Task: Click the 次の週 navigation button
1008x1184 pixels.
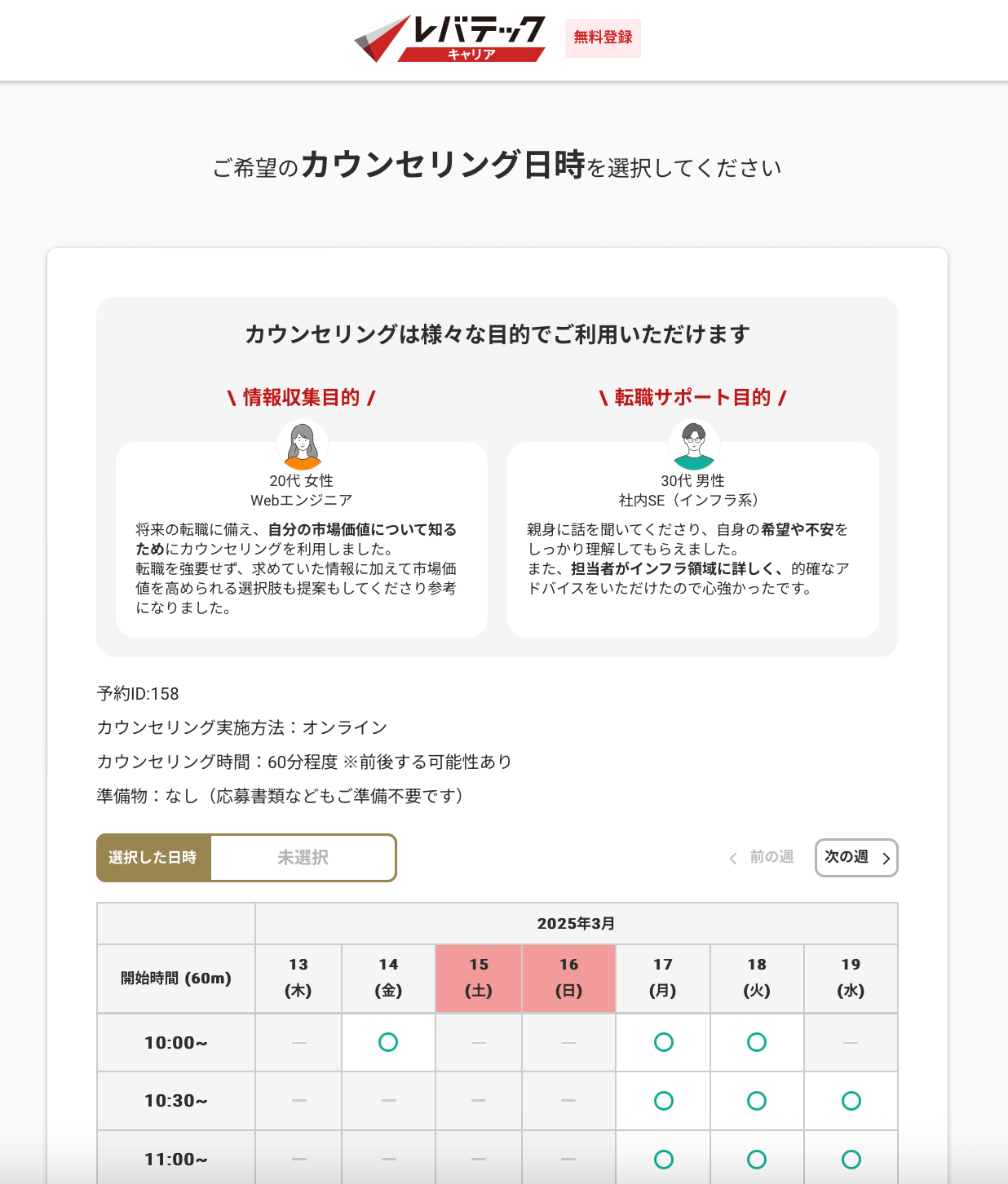Action: click(855, 858)
